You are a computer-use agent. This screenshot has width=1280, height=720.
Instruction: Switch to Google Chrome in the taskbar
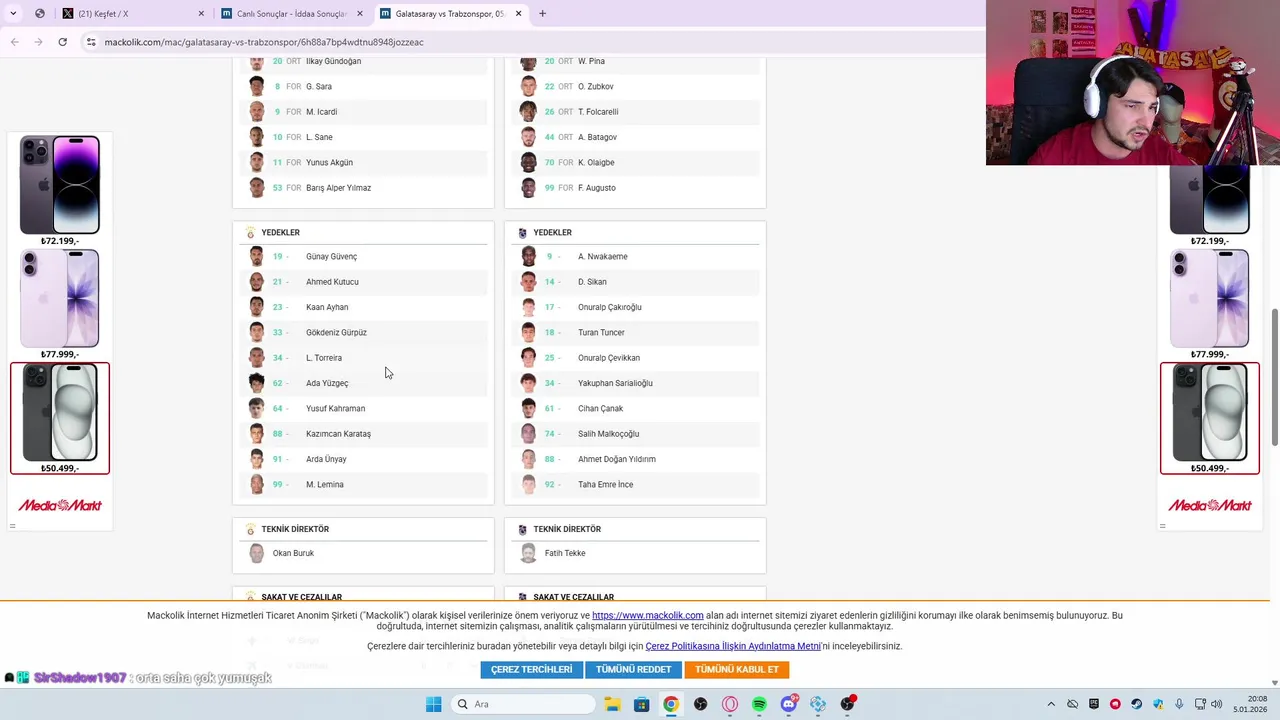tap(671, 704)
